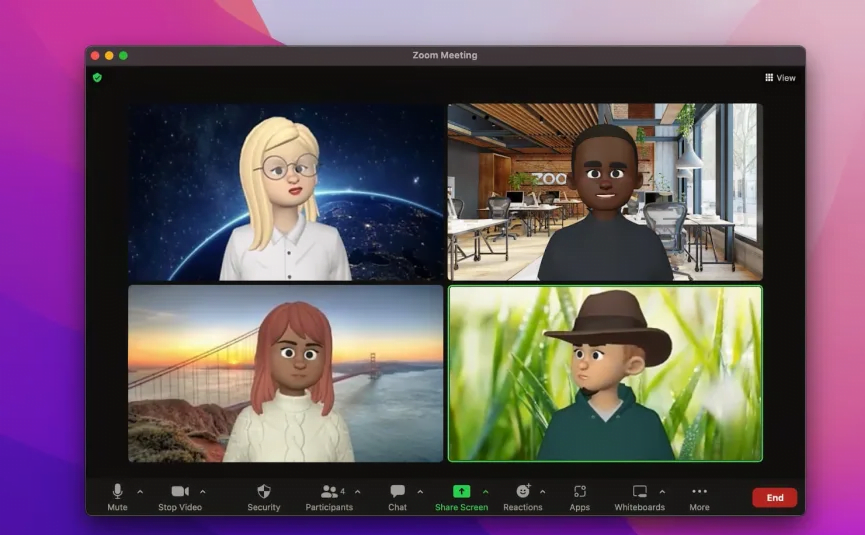Open the Apps marketplace icon
This screenshot has height=536, width=865.
(x=579, y=492)
